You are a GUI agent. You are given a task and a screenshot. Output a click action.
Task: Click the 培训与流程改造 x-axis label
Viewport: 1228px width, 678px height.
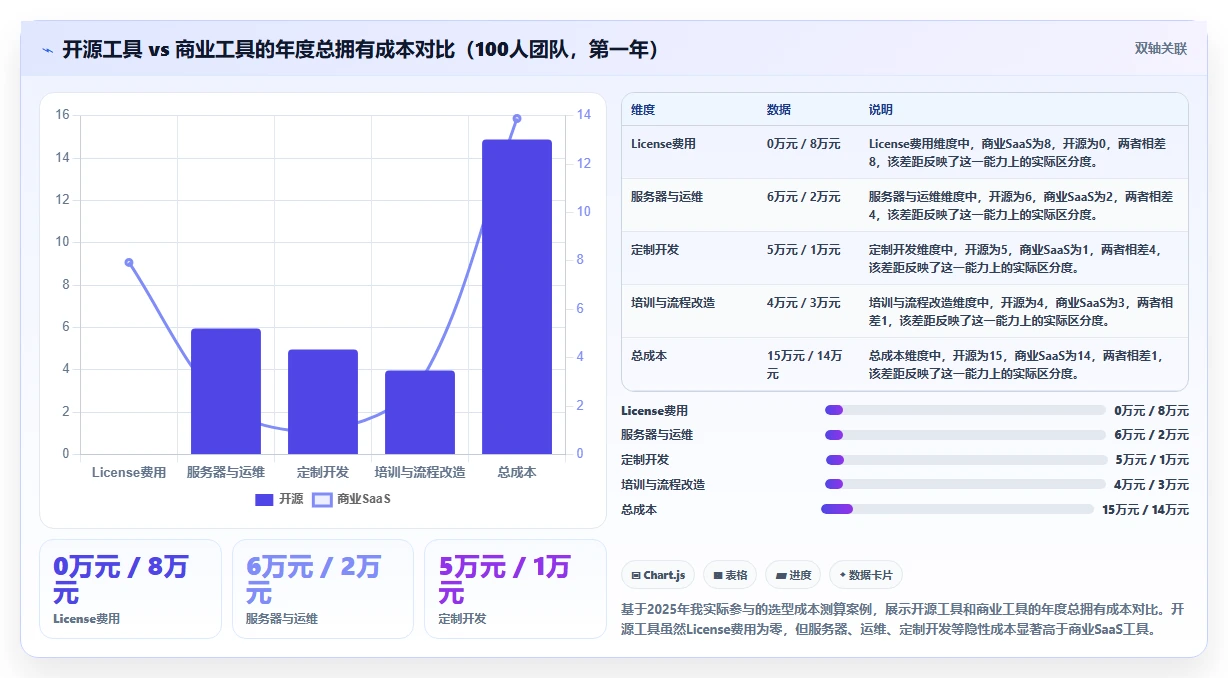click(x=420, y=473)
